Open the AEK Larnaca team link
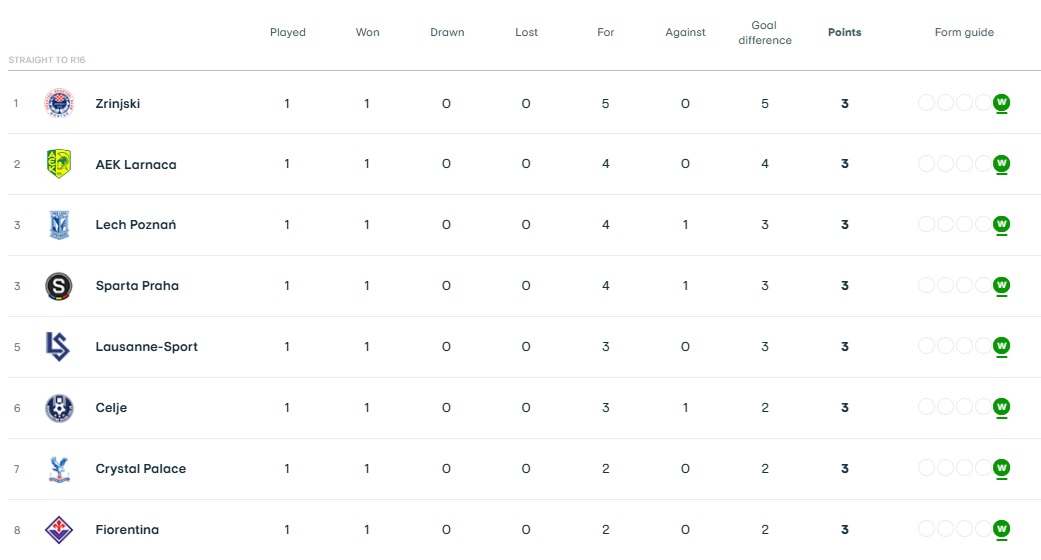 (x=135, y=164)
